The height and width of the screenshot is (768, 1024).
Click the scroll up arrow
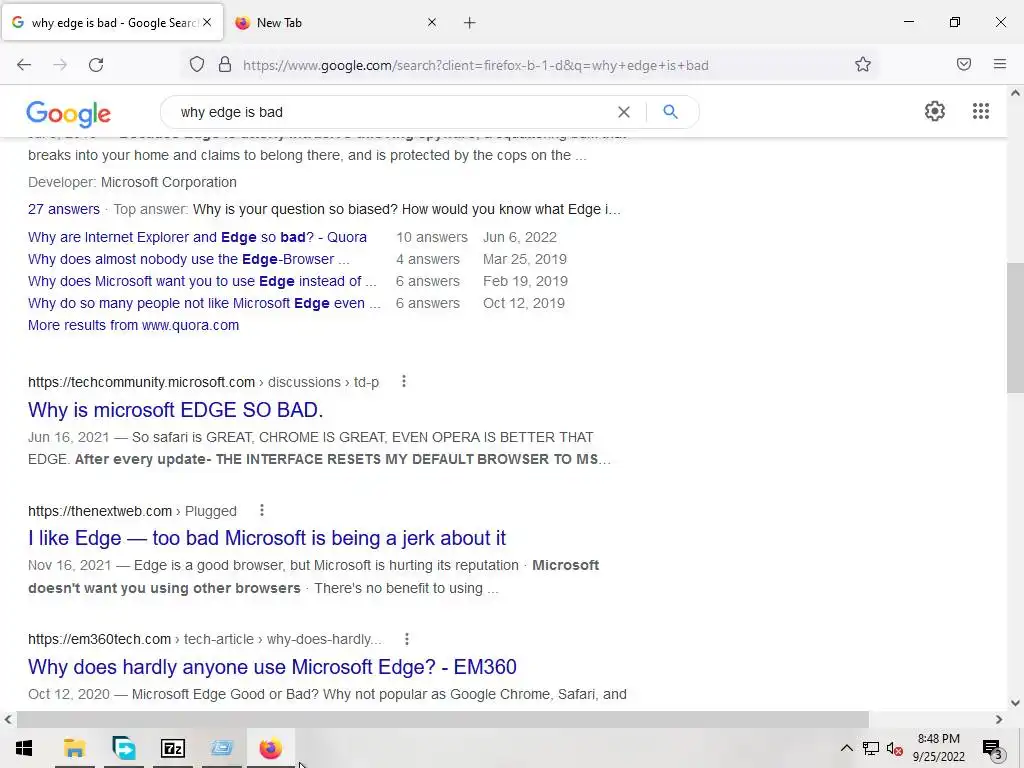[1015, 93]
